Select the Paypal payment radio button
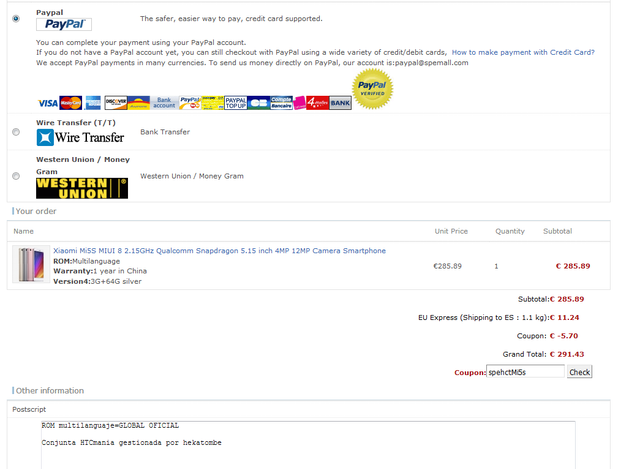 click(x=16, y=19)
